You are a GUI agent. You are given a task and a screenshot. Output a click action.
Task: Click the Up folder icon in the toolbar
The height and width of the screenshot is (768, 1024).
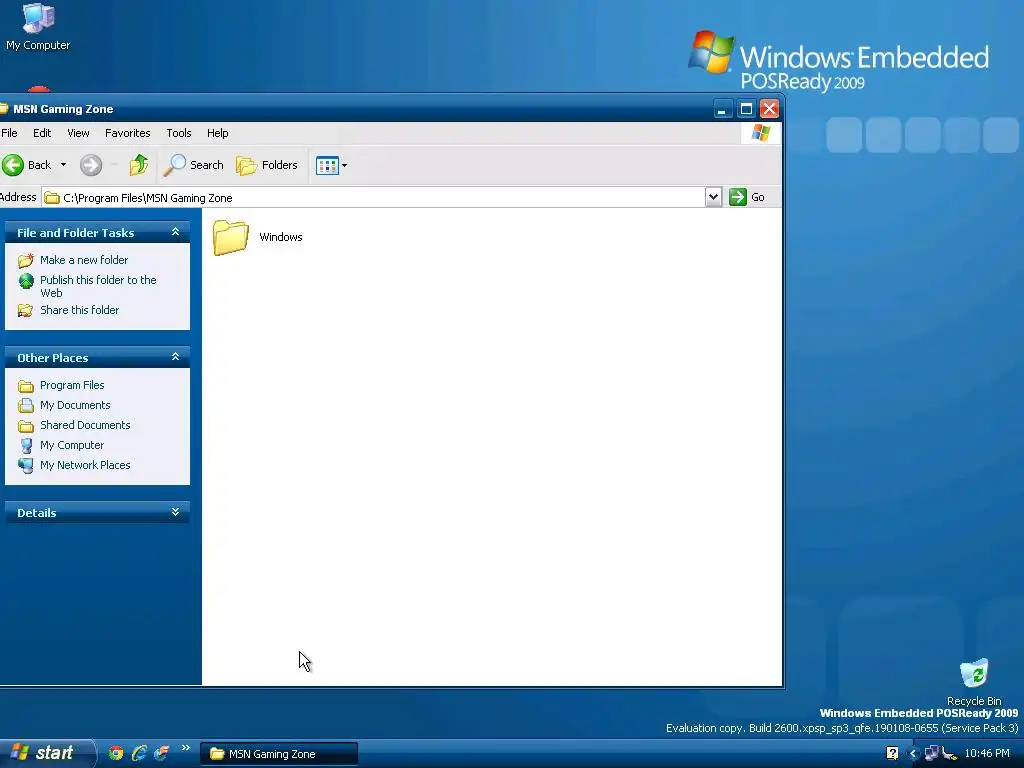coord(138,165)
